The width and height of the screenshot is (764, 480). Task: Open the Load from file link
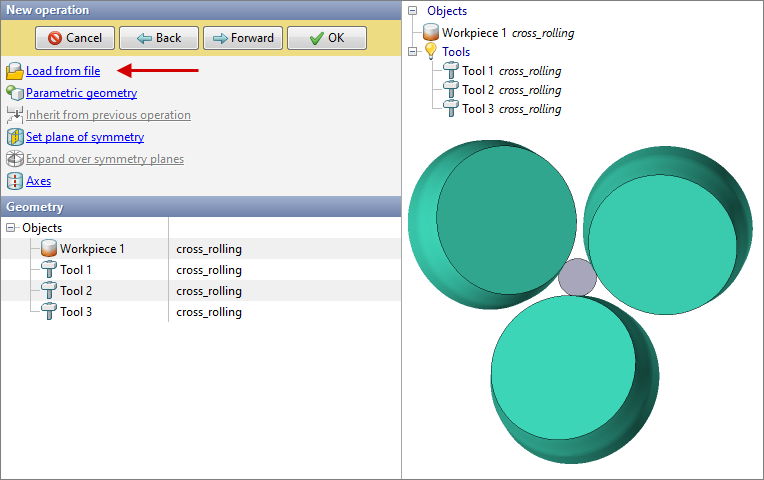click(x=63, y=71)
